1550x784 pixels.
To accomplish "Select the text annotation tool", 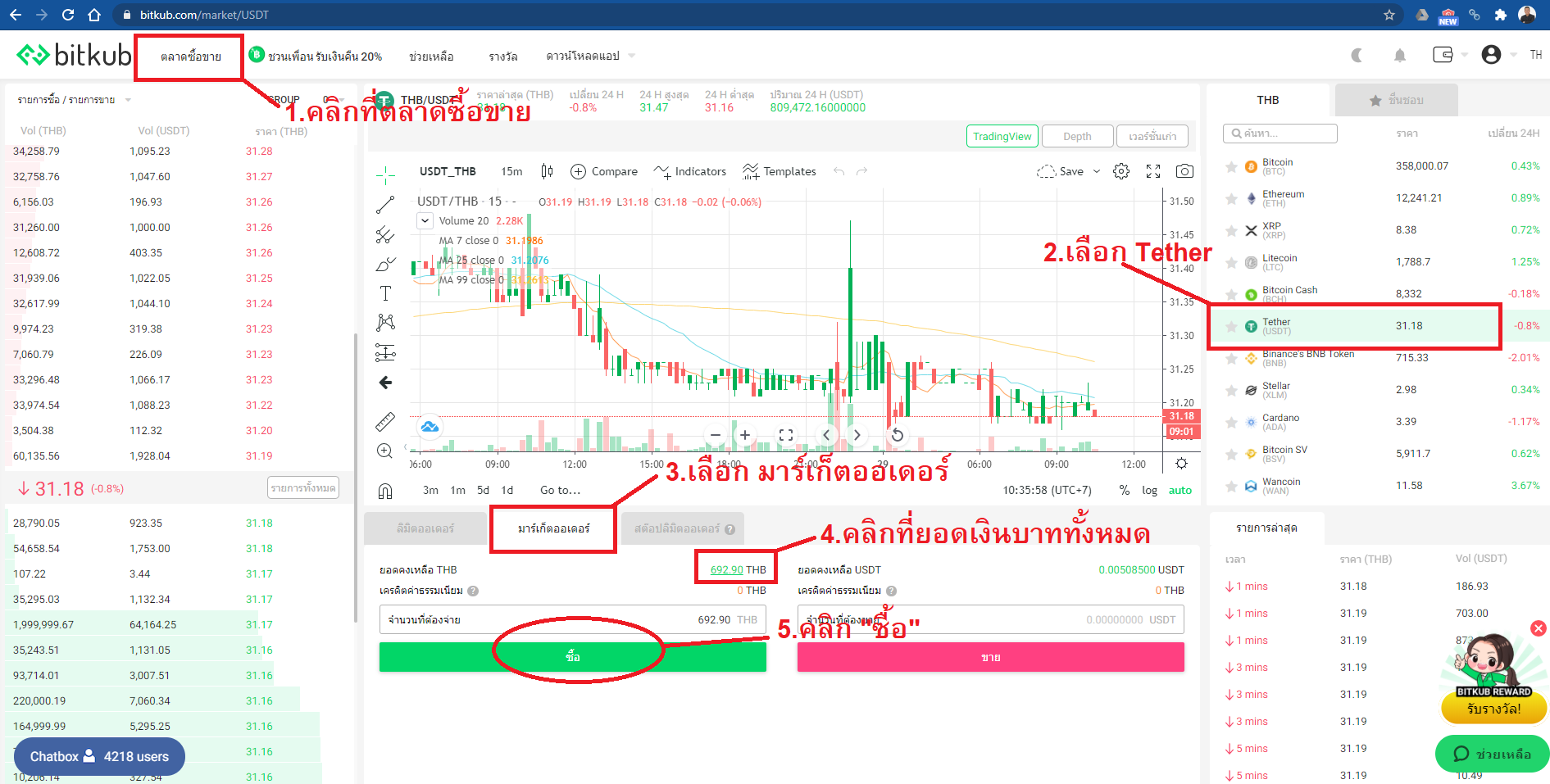I will pyautogui.click(x=385, y=293).
